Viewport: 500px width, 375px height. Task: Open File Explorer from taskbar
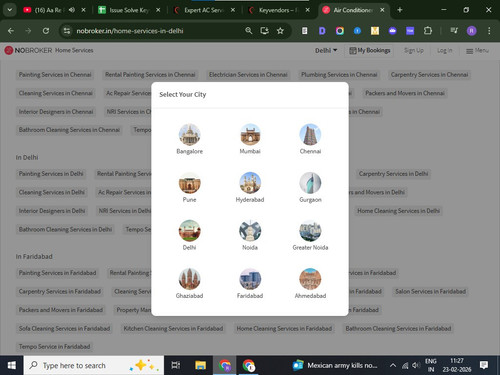[x=200, y=366]
